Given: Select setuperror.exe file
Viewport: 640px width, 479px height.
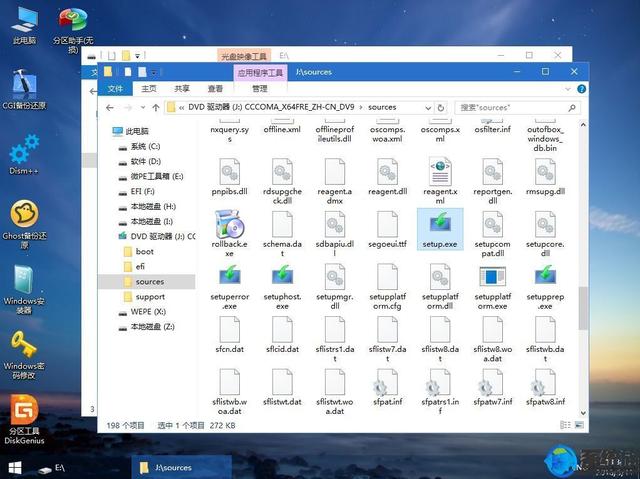Looking at the screenshot, I should pyautogui.click(x=229, y=286).
